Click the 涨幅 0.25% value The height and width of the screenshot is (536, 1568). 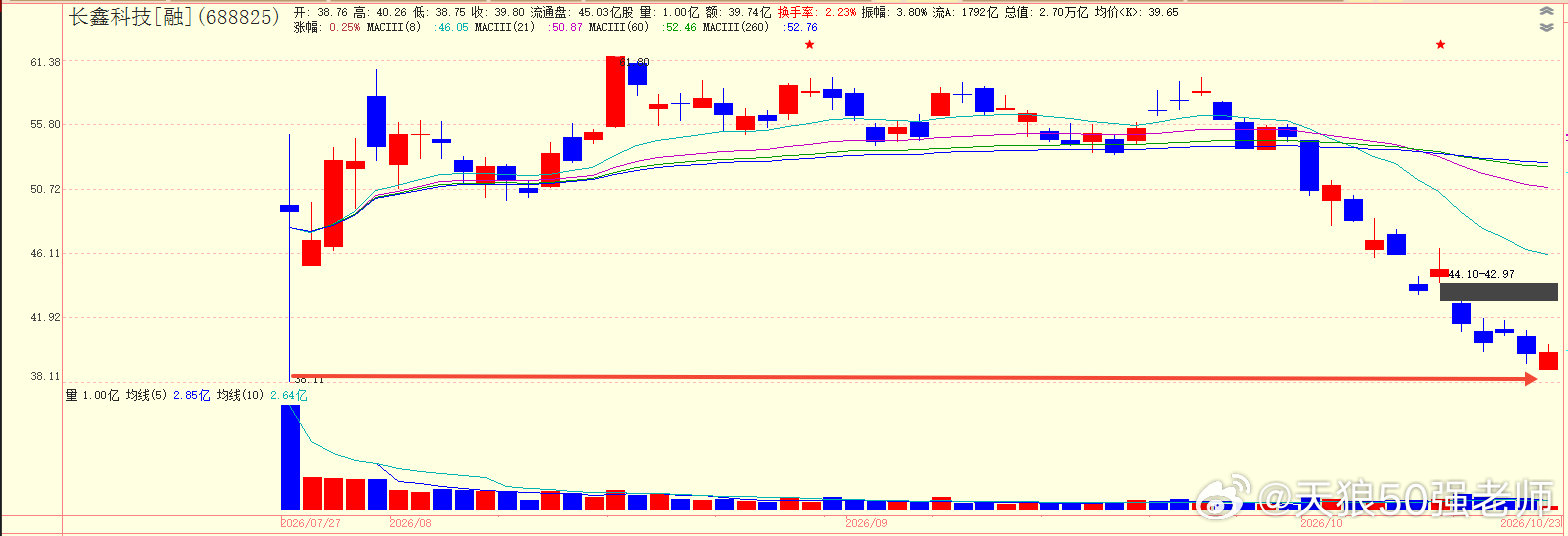(x=327, y=28)
